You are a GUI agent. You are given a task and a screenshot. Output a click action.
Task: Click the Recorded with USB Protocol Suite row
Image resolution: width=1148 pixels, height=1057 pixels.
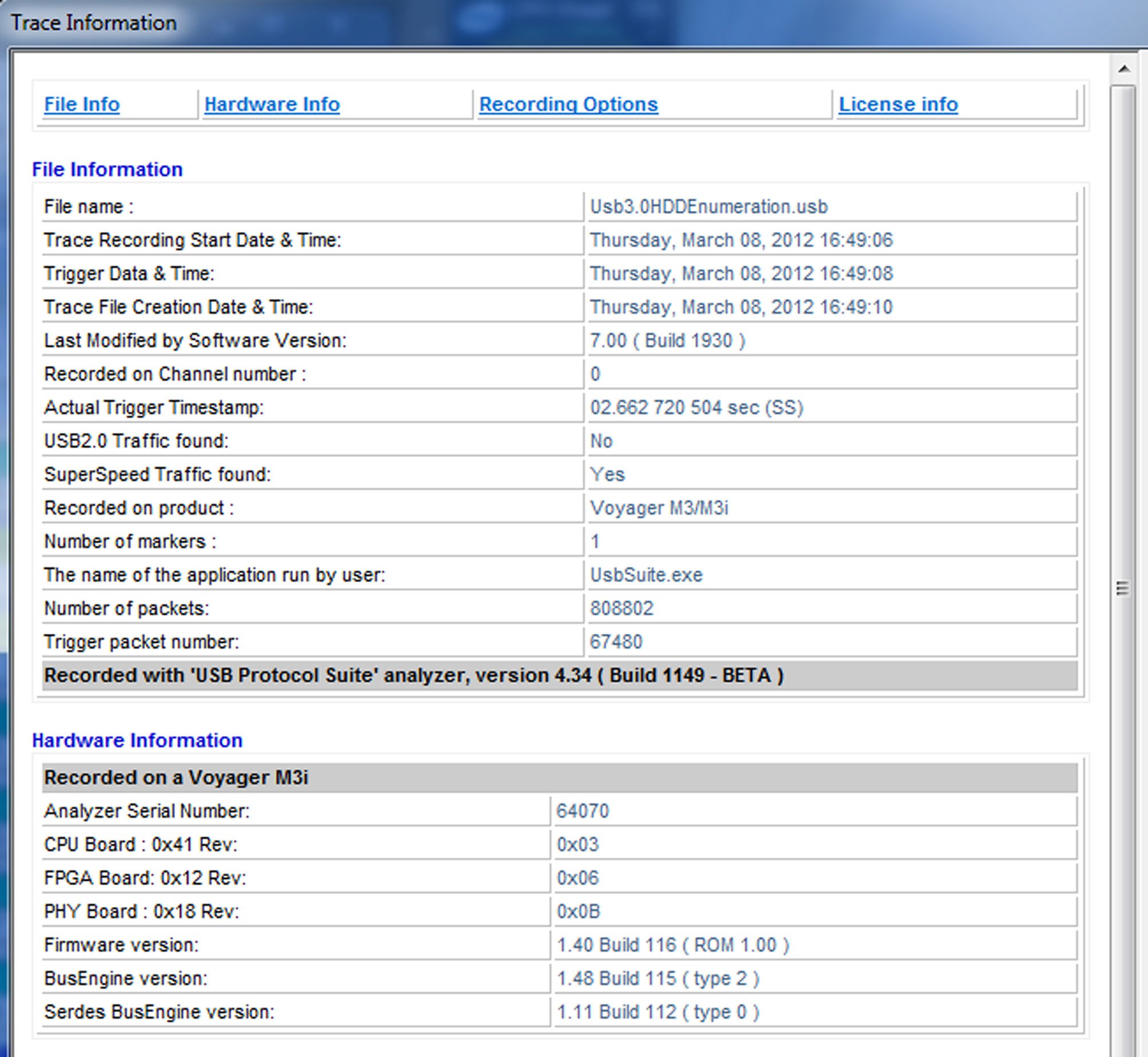pyautogui.click(x=560, y=675)
